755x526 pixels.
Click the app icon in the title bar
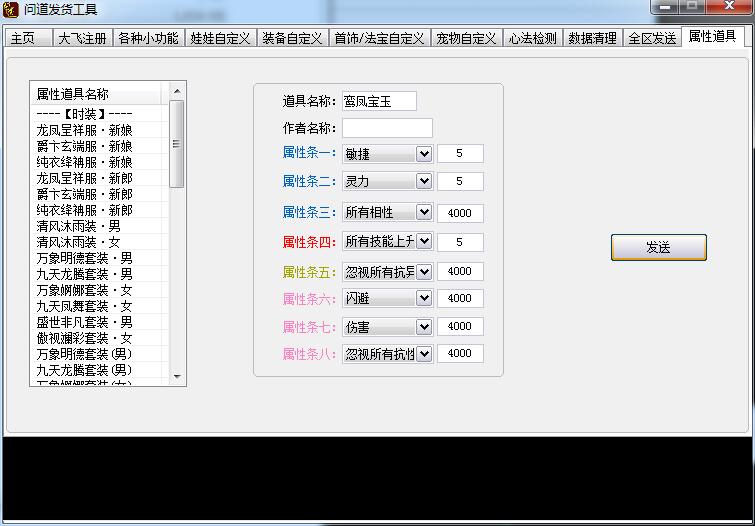point(11,10)
